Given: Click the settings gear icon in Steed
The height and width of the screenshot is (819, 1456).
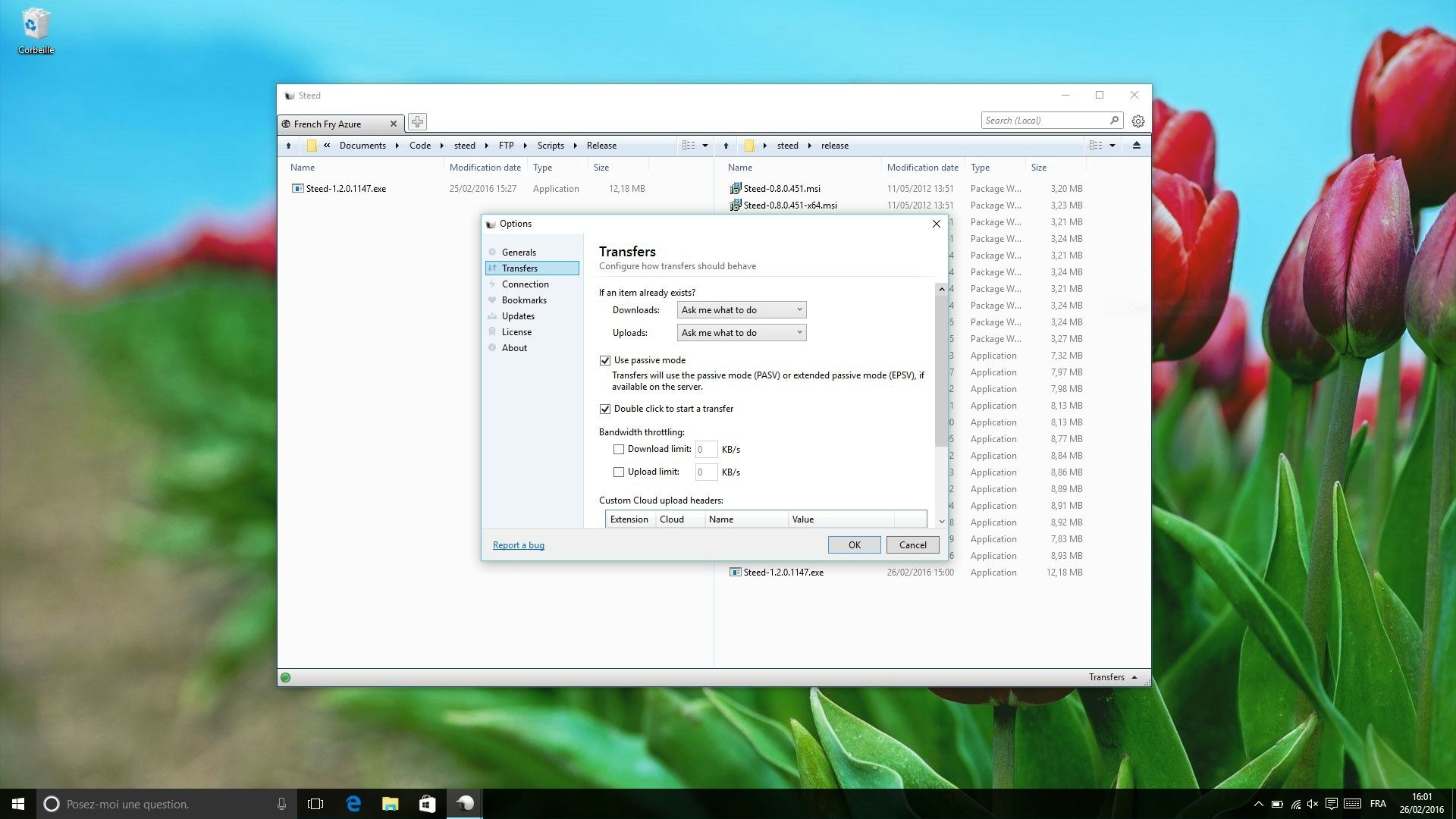Looking at the screenshot, I should click(1137, 121).
